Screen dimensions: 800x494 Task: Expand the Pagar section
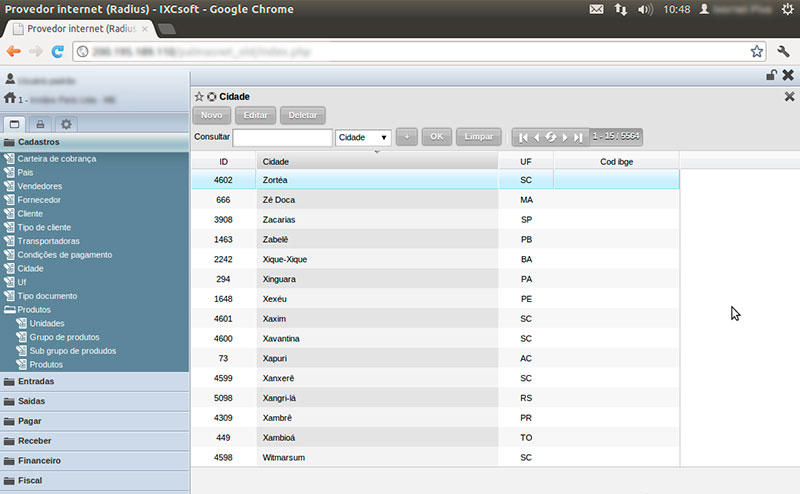[x=94, y=421]
